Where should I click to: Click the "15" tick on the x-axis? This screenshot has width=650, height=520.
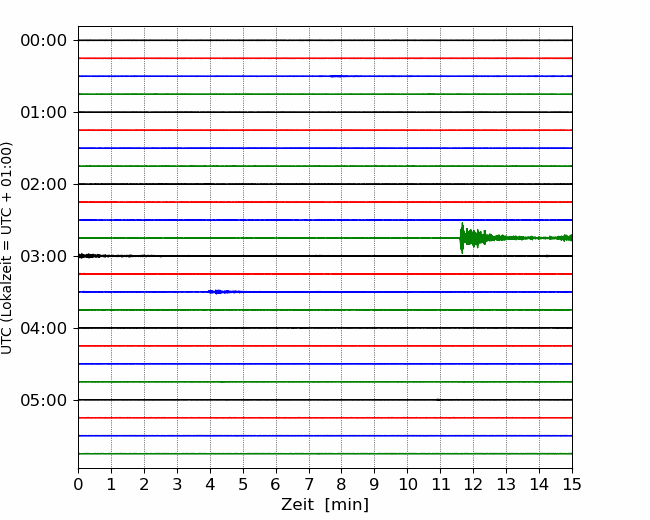572,485
